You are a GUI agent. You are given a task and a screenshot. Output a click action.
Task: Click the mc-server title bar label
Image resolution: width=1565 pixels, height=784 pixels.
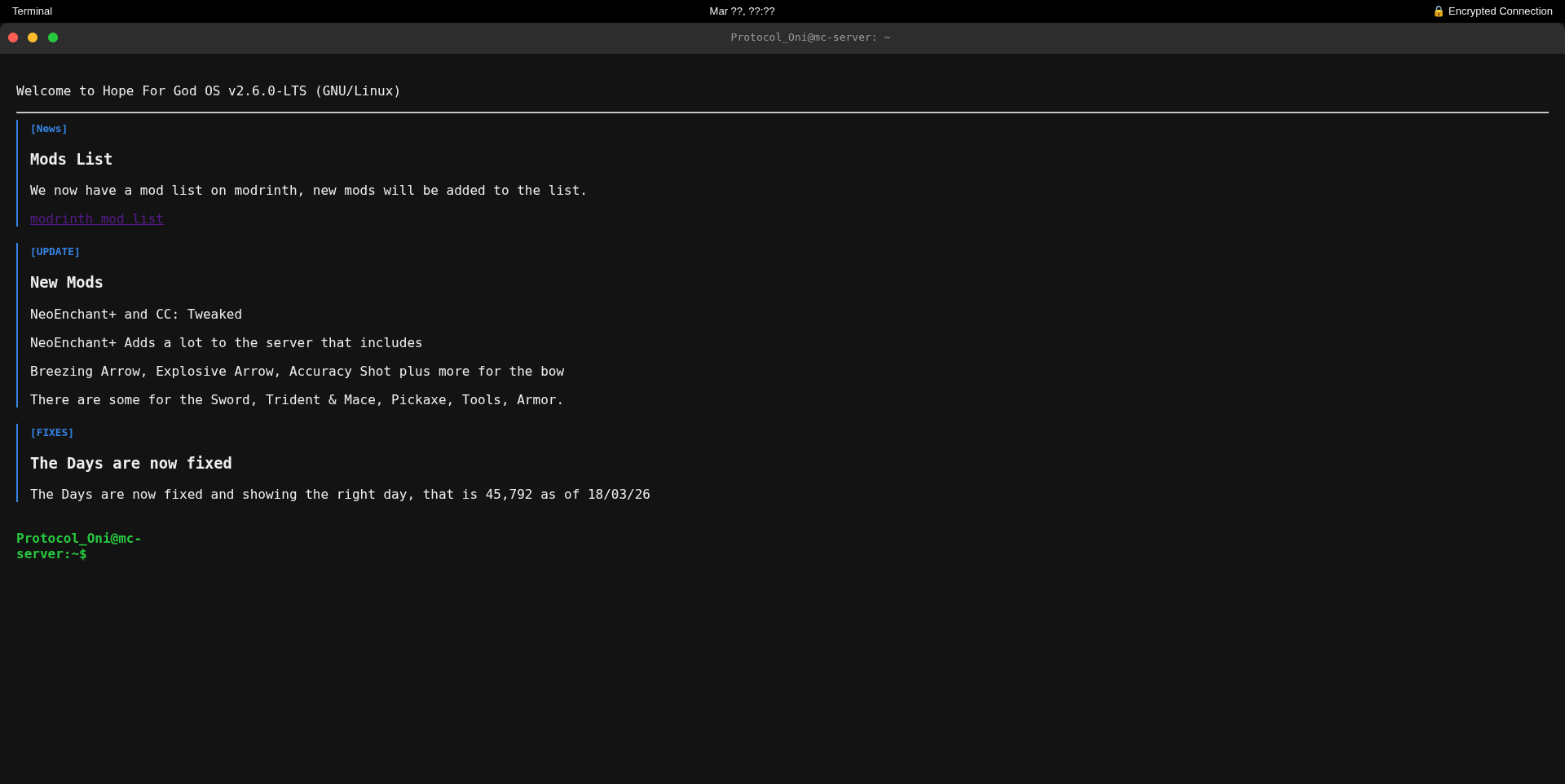click(810, 37)
